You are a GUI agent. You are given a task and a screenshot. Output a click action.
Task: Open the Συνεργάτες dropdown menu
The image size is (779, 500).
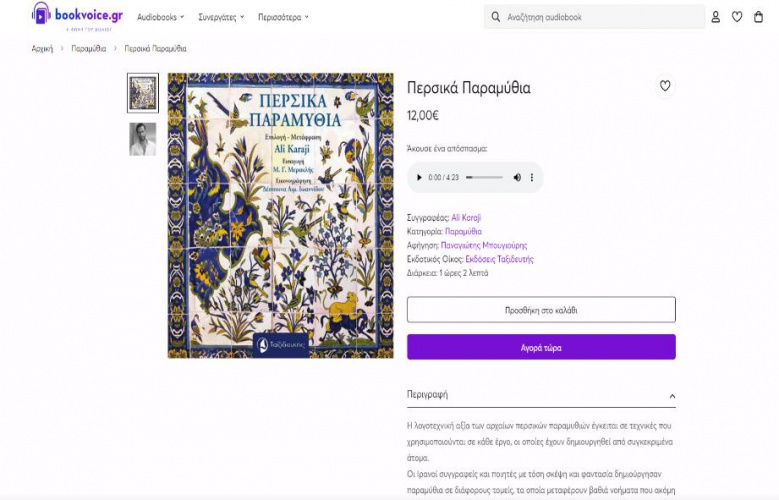pos(221,17)
